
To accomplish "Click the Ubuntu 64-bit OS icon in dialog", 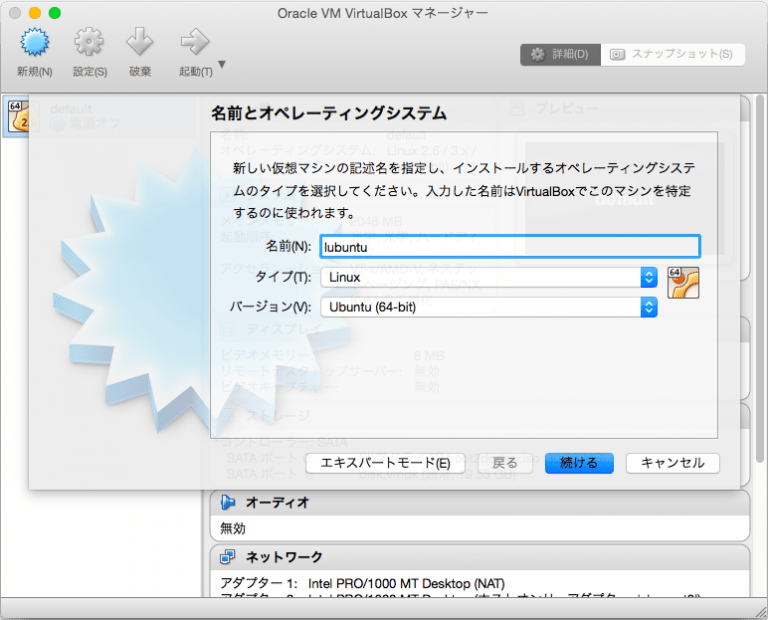I will pos(683,283).
